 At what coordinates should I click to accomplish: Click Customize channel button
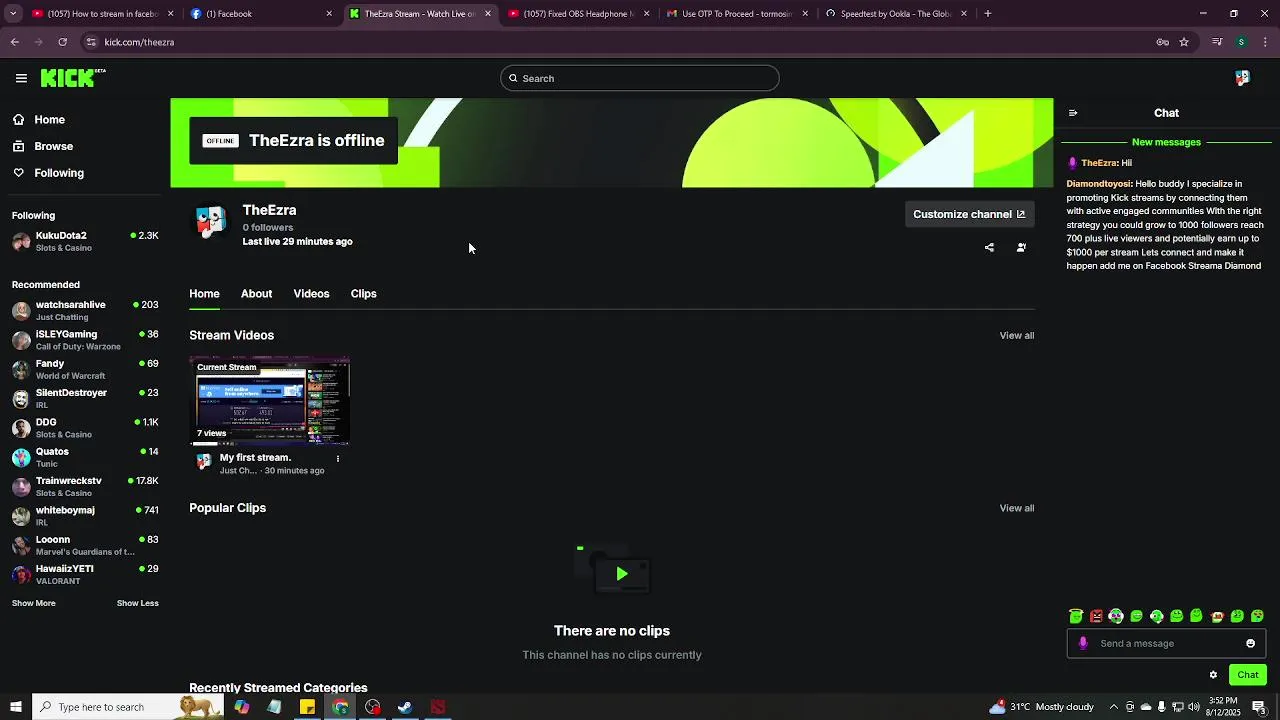tap(969, 214)
